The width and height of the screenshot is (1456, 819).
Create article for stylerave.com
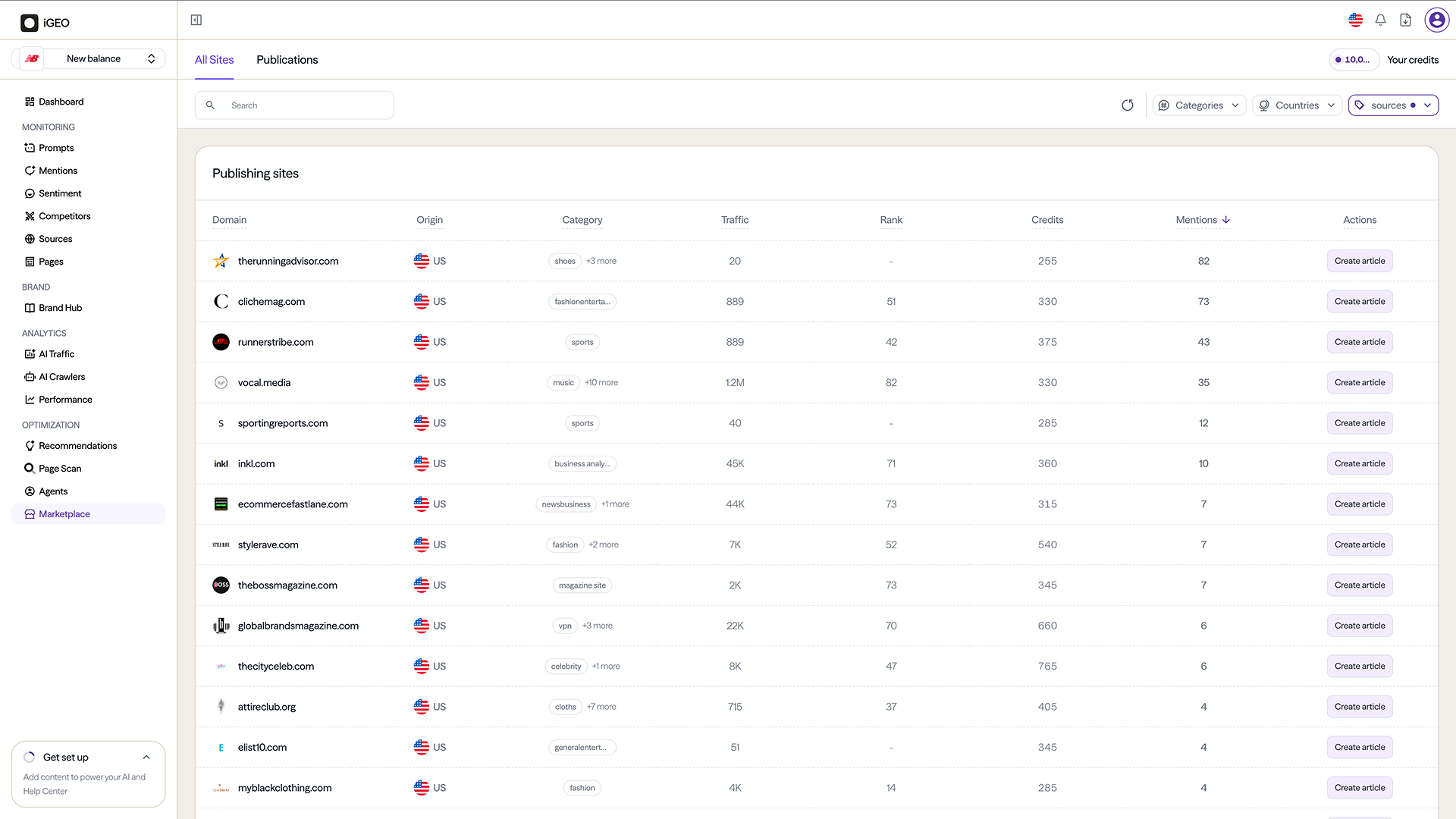1360,545
